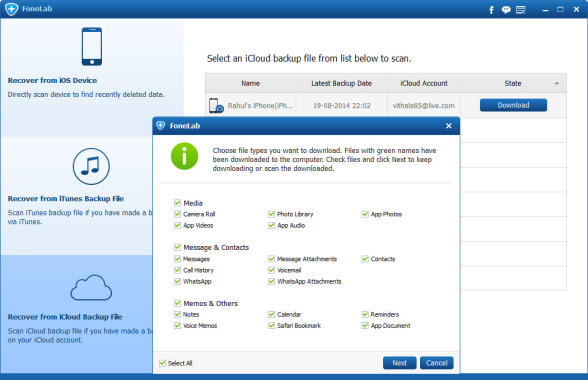Toggle the WhatsApp Attachments checkbox
The height and width of the screenshot is (380, 588).
click(272, 281)
